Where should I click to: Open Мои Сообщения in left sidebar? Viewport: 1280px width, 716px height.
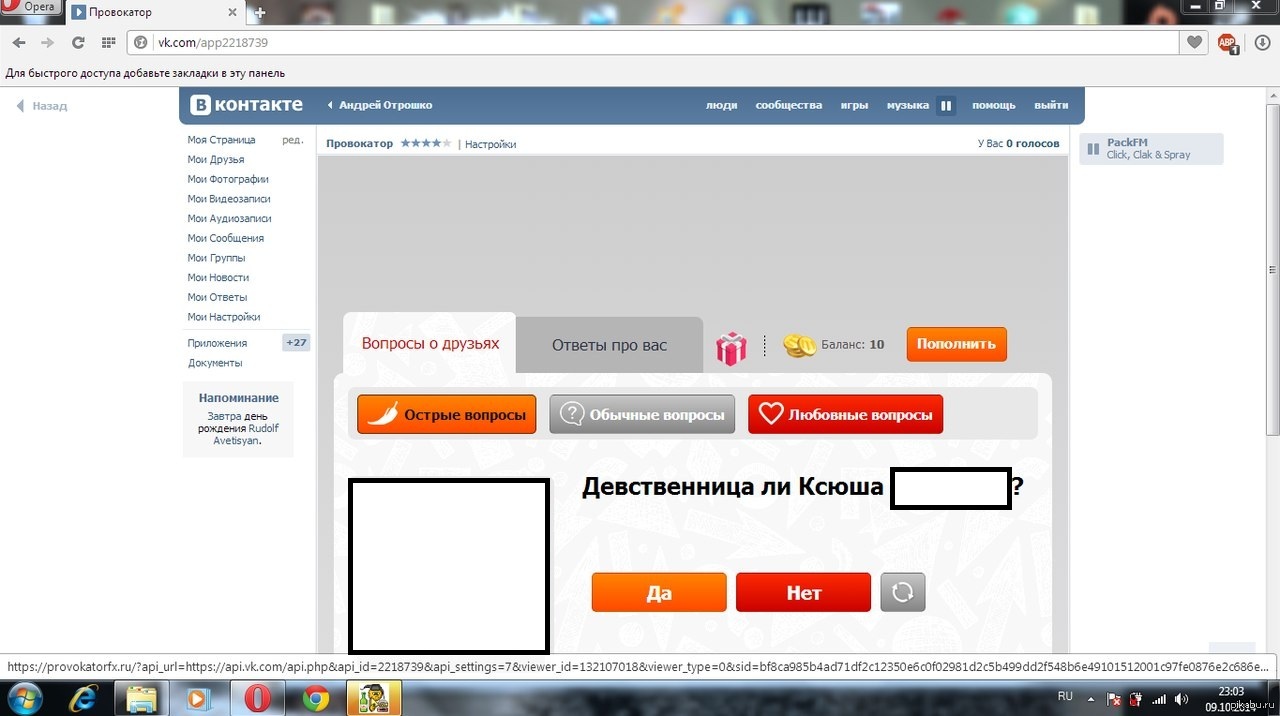point(225,238)
